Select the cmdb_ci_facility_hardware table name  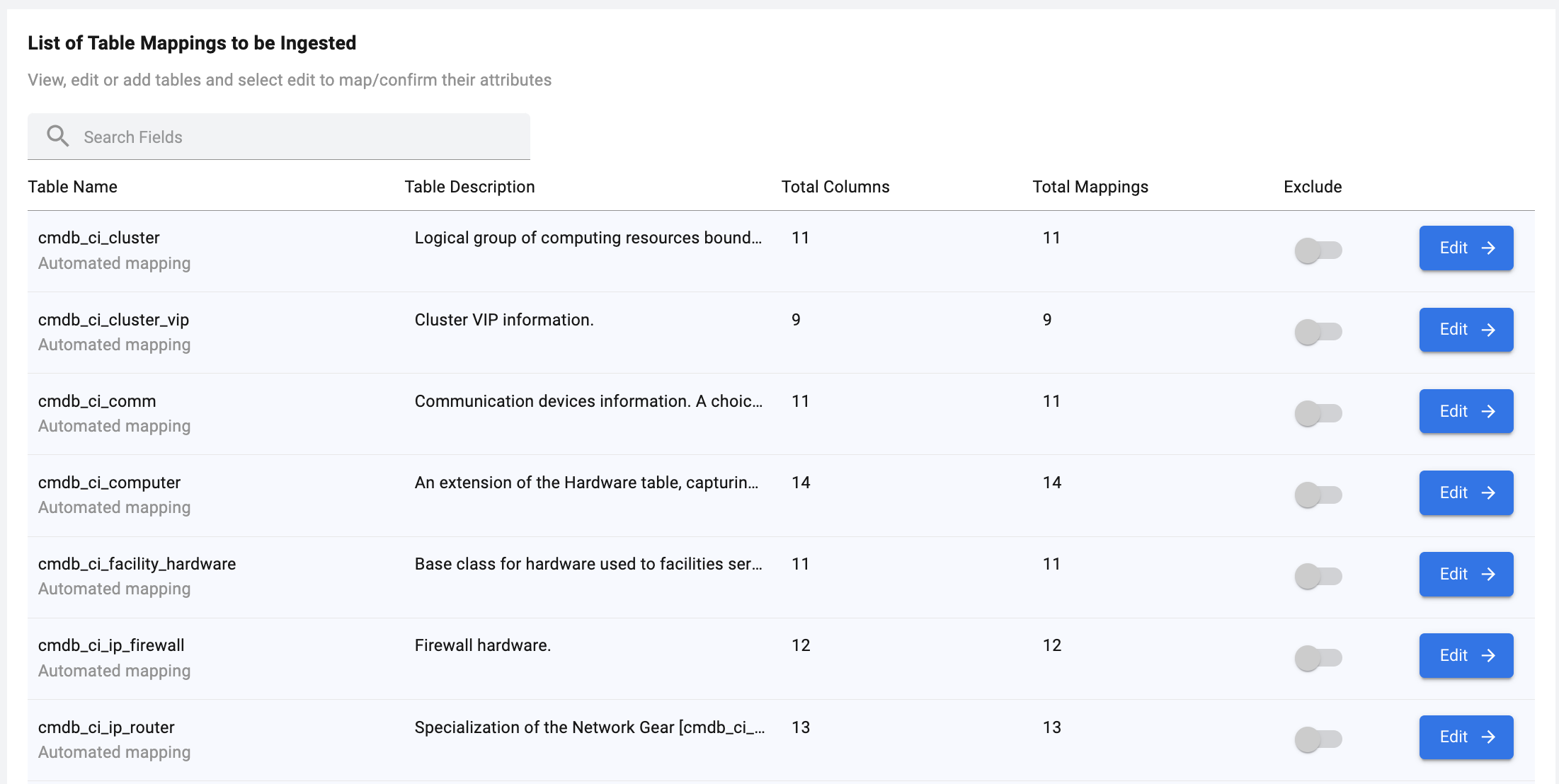point(137,564)
